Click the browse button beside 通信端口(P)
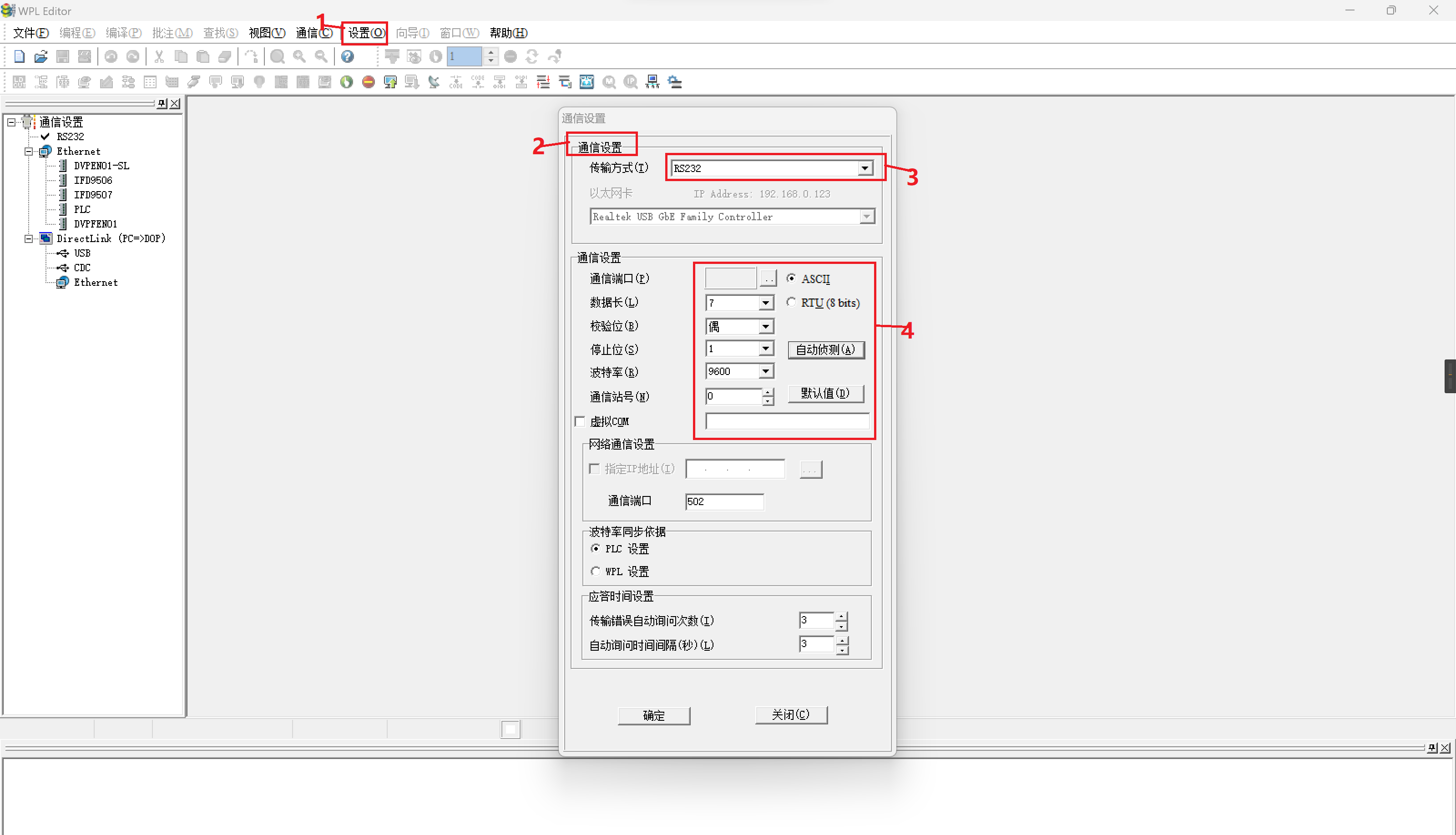The image size is (1456, 835). (768, 278)
